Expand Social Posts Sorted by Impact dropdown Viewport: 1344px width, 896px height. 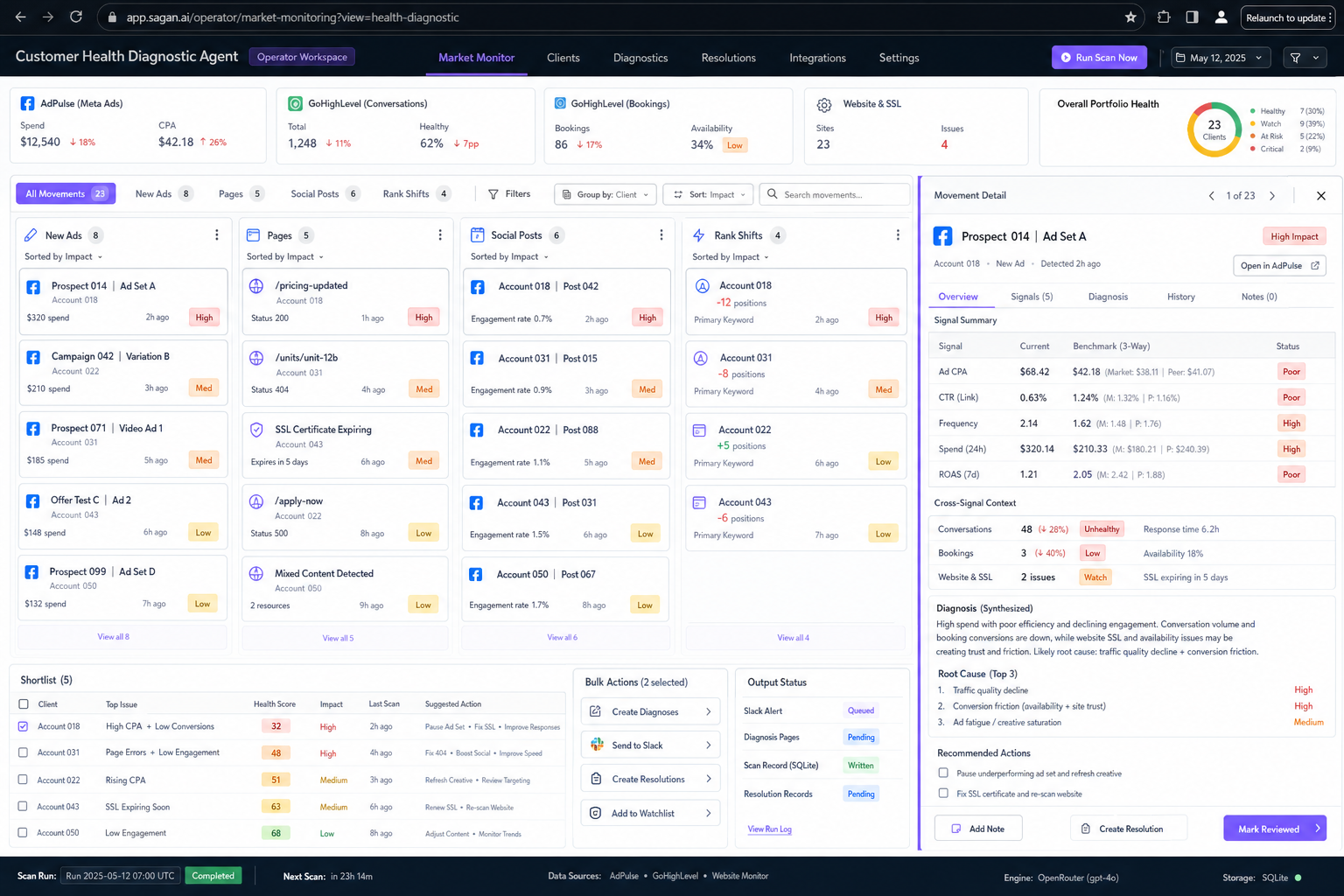510,256
